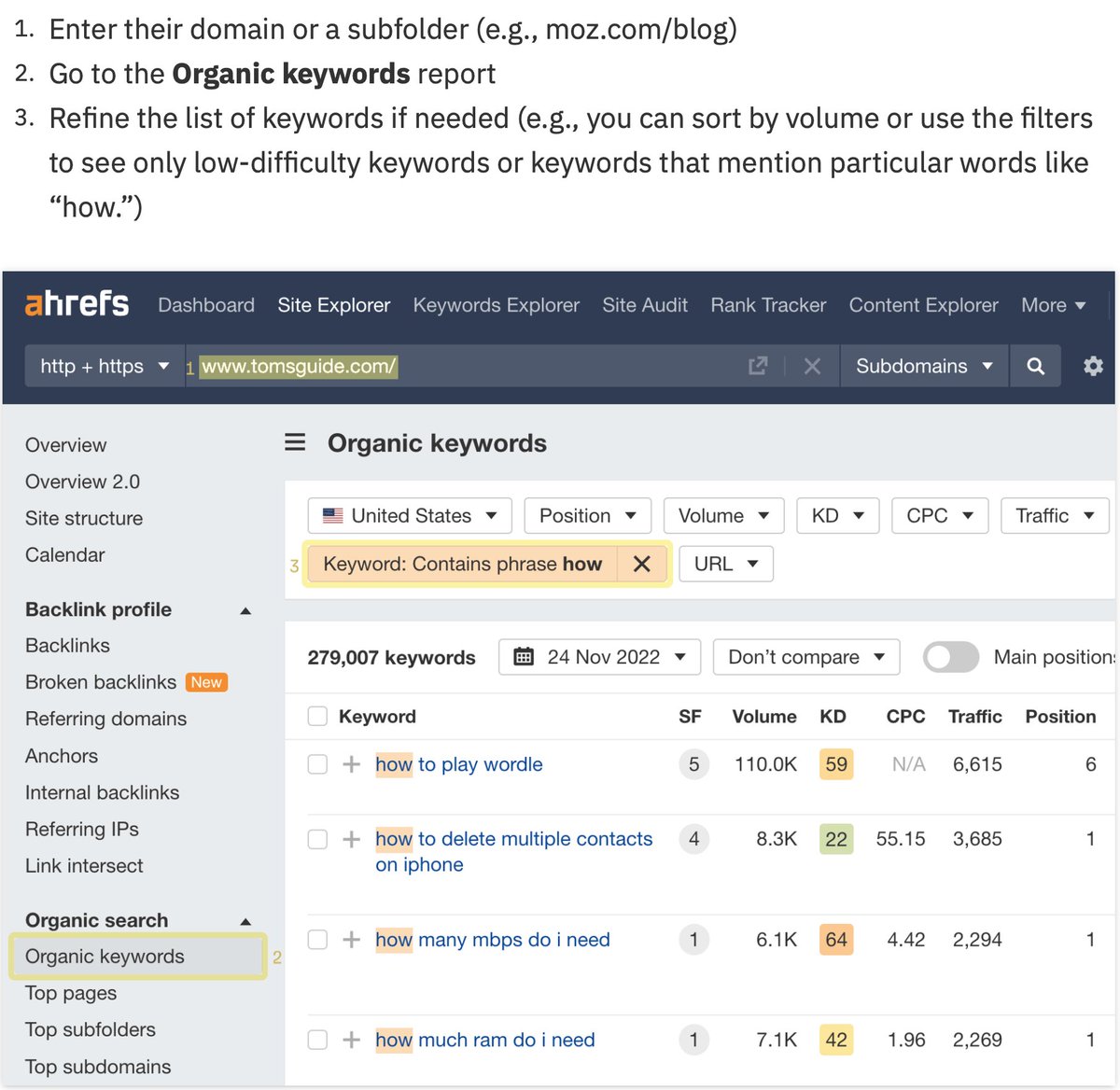Open the Position filter dropdown

(587, 515)
